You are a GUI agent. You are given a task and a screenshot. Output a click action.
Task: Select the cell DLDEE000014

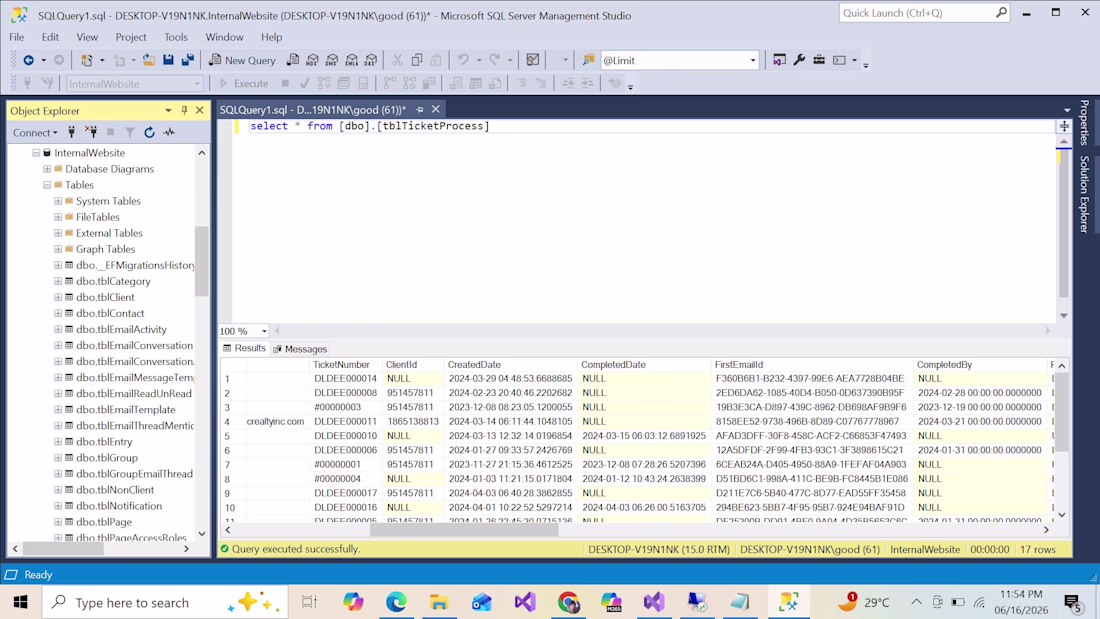pos(346,378)
